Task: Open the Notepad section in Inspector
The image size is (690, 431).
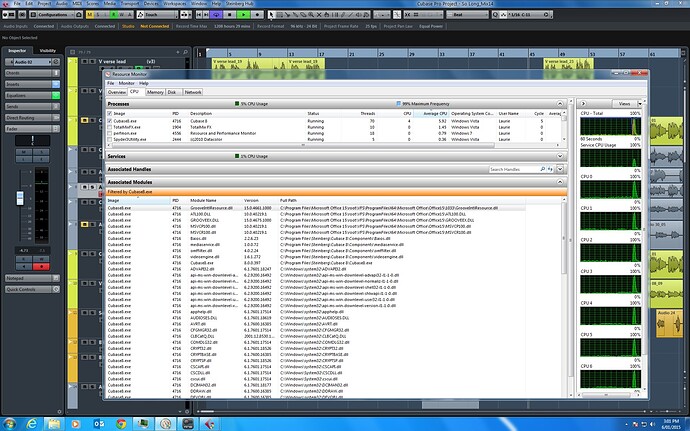Action: 33,278
